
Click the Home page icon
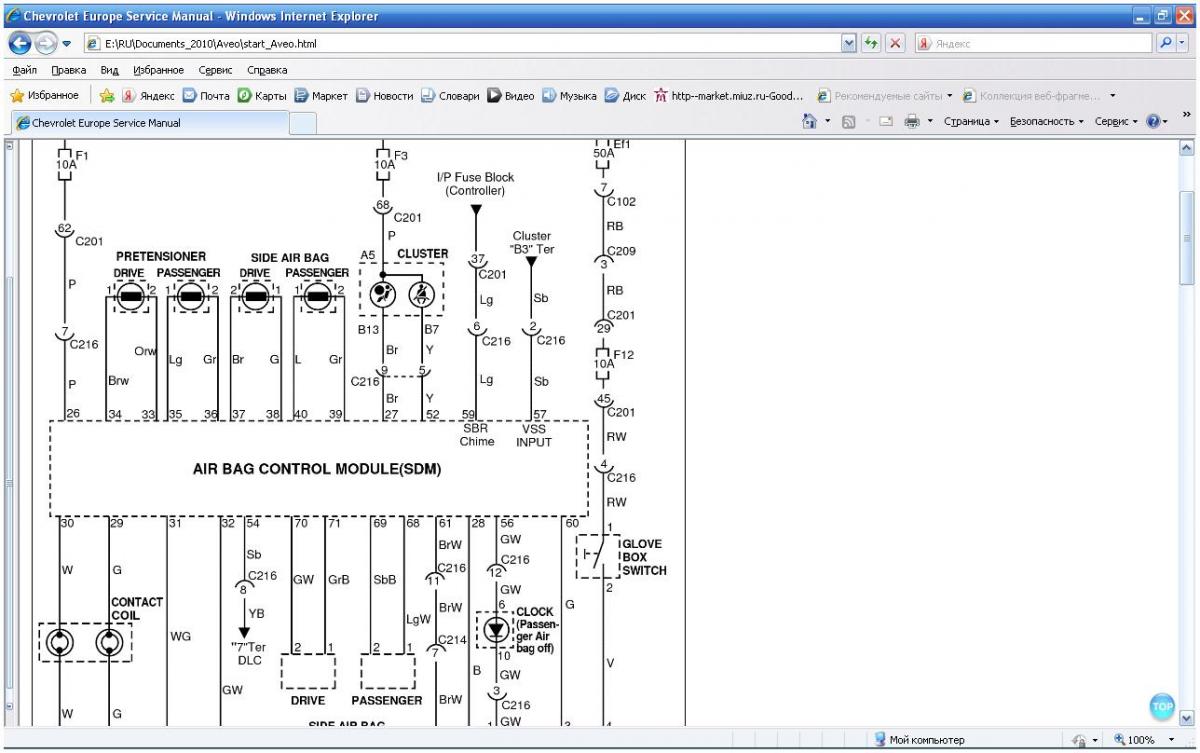[x=810, y=121]
